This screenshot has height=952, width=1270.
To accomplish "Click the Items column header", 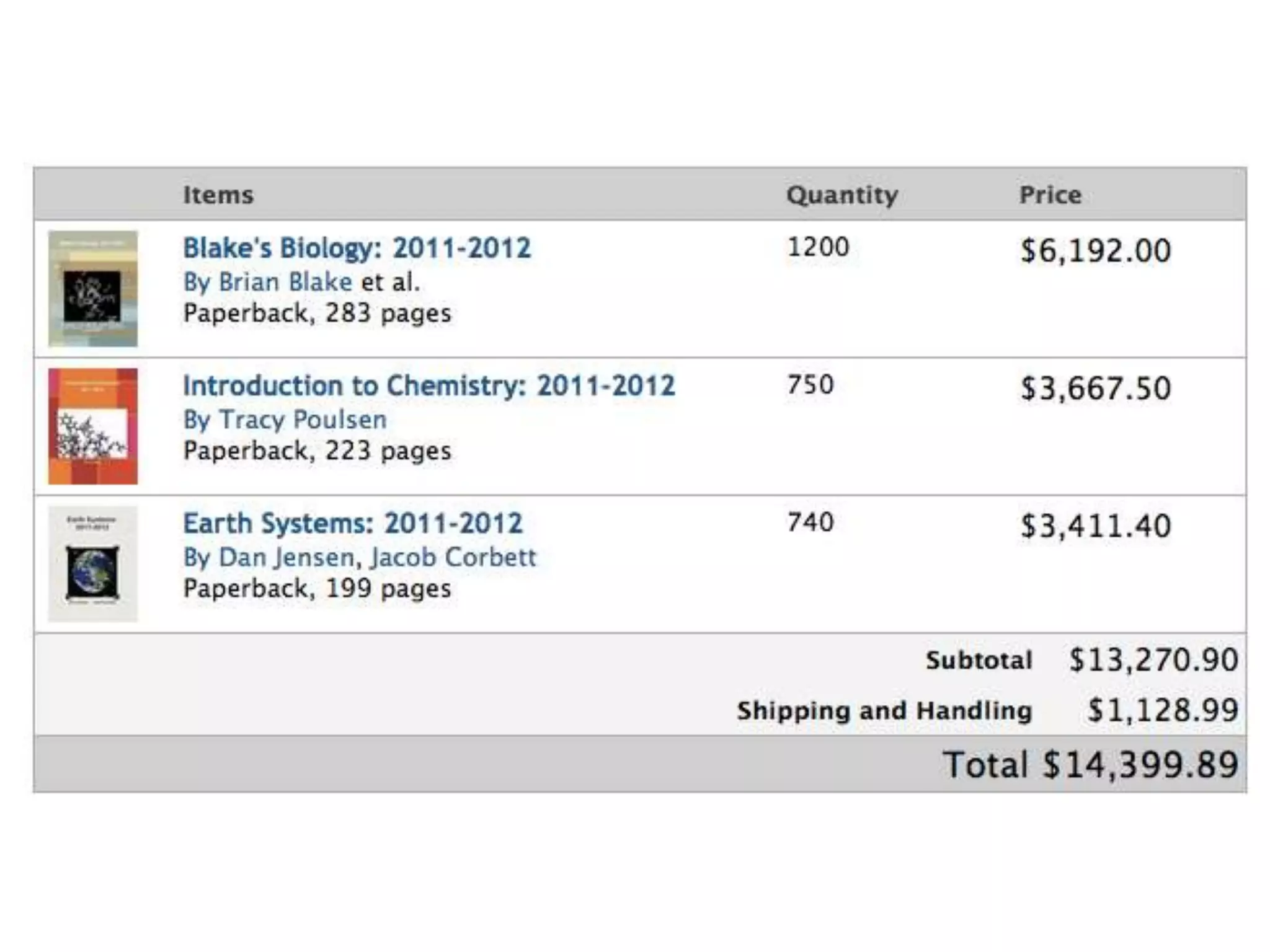I will tap(218, 195).
